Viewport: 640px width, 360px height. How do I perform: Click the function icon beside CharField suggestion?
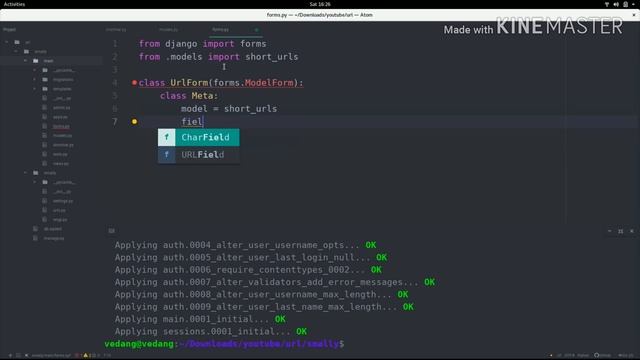point(167,137)
